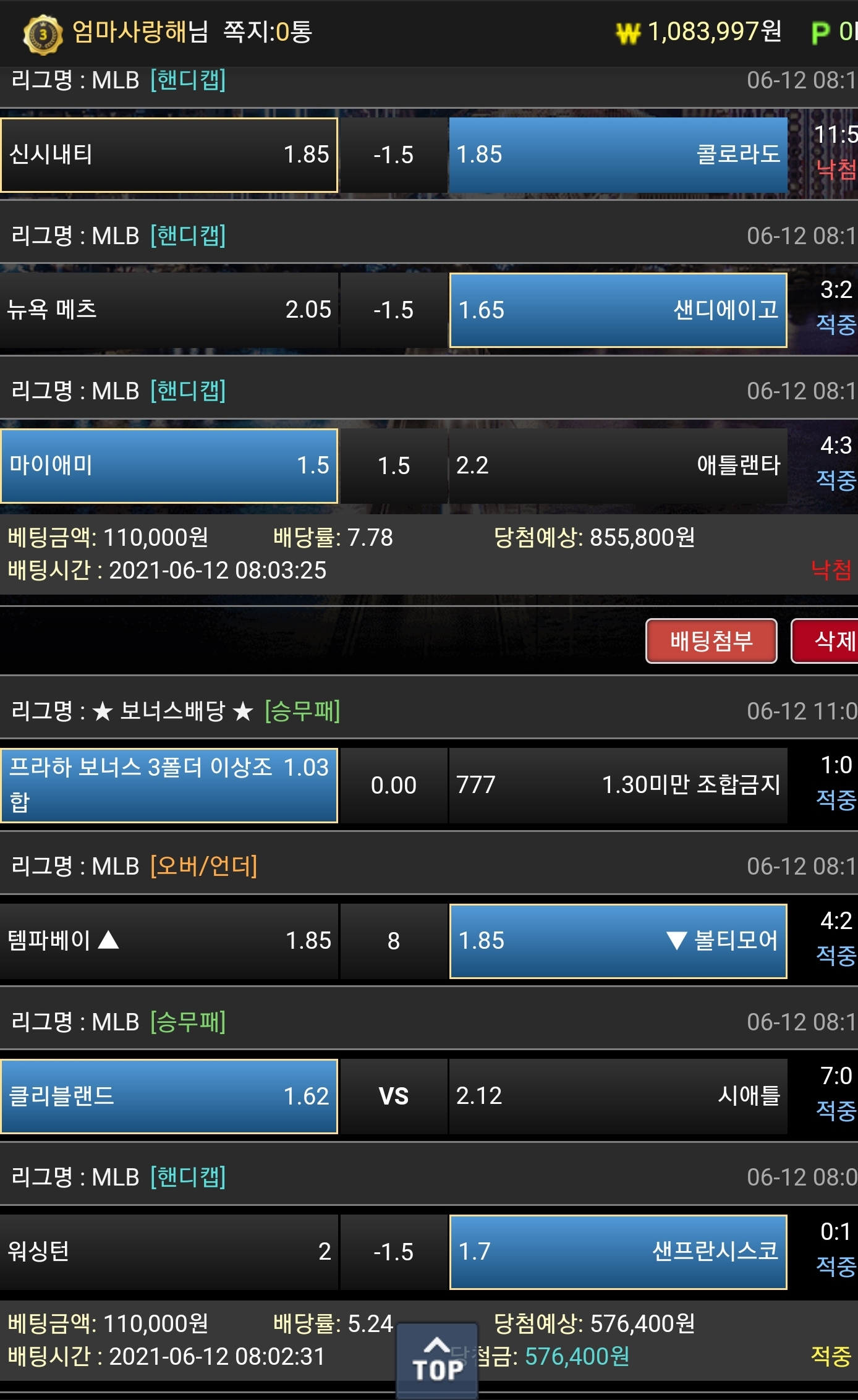
Task: Select 샌디에이고 1.65 bet cell
Action: pyautogui.click(x=618, y=310)
